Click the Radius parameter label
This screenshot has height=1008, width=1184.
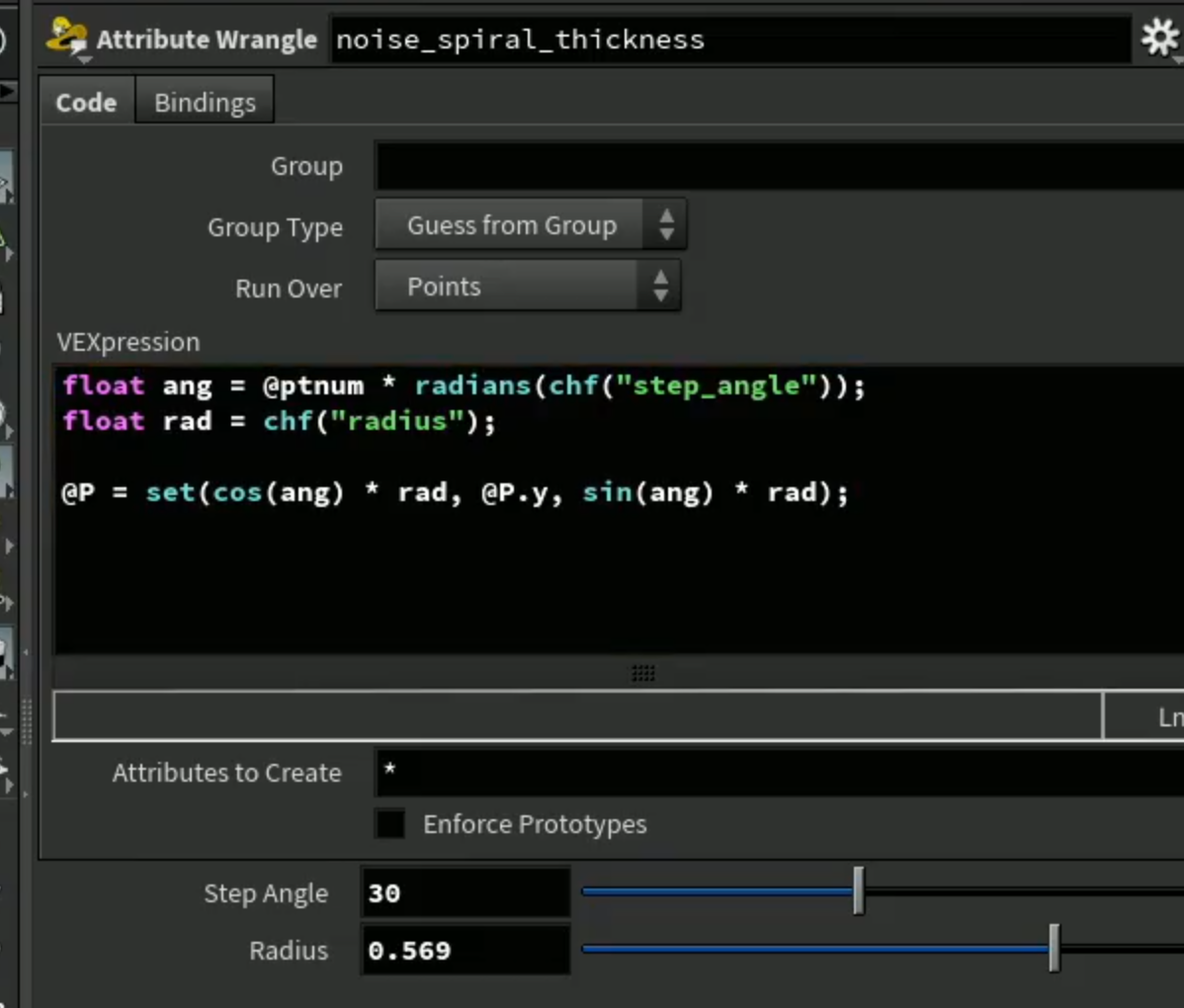(289, 951)
